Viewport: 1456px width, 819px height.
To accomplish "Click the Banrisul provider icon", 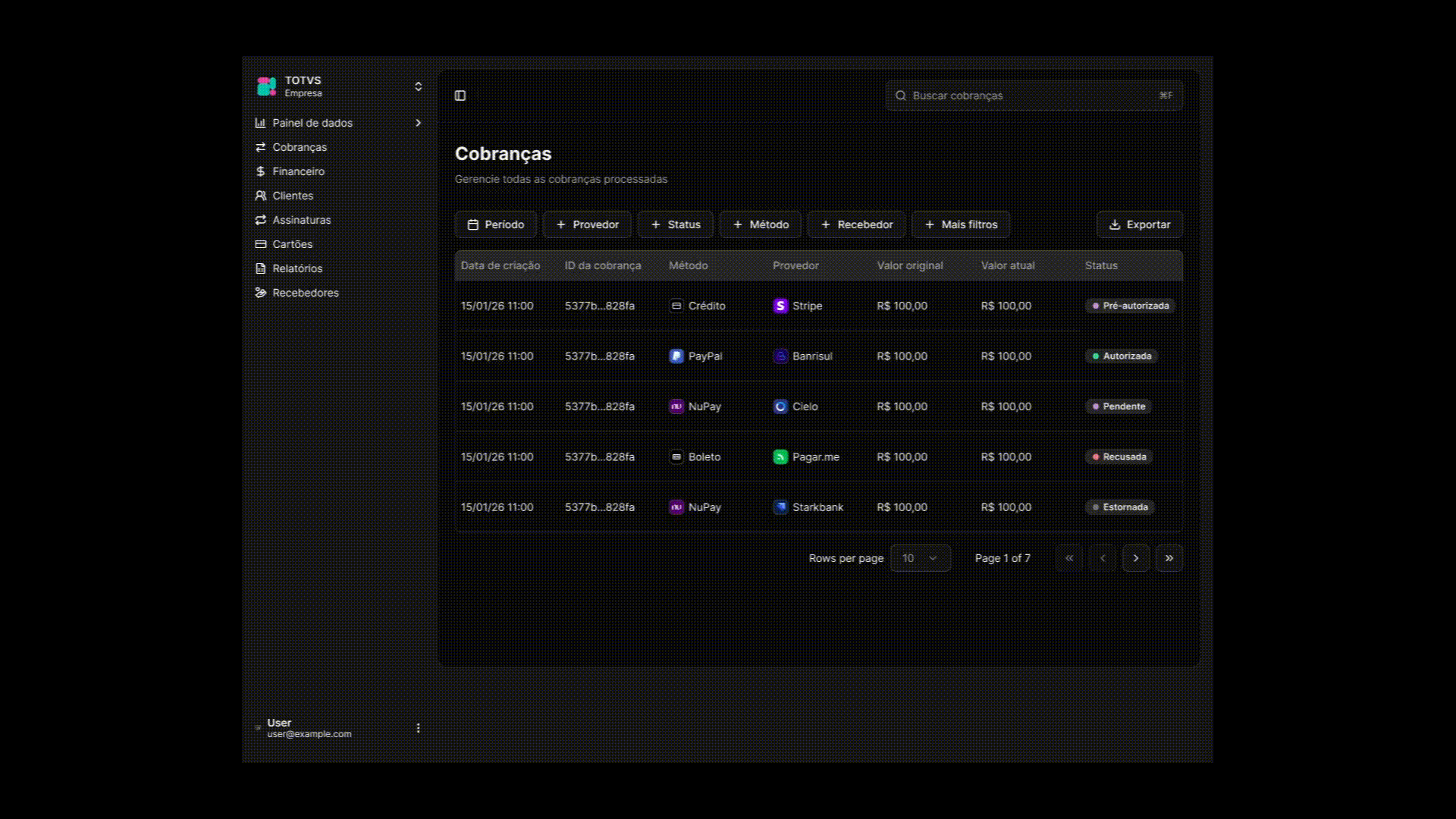I will (780, 356).
